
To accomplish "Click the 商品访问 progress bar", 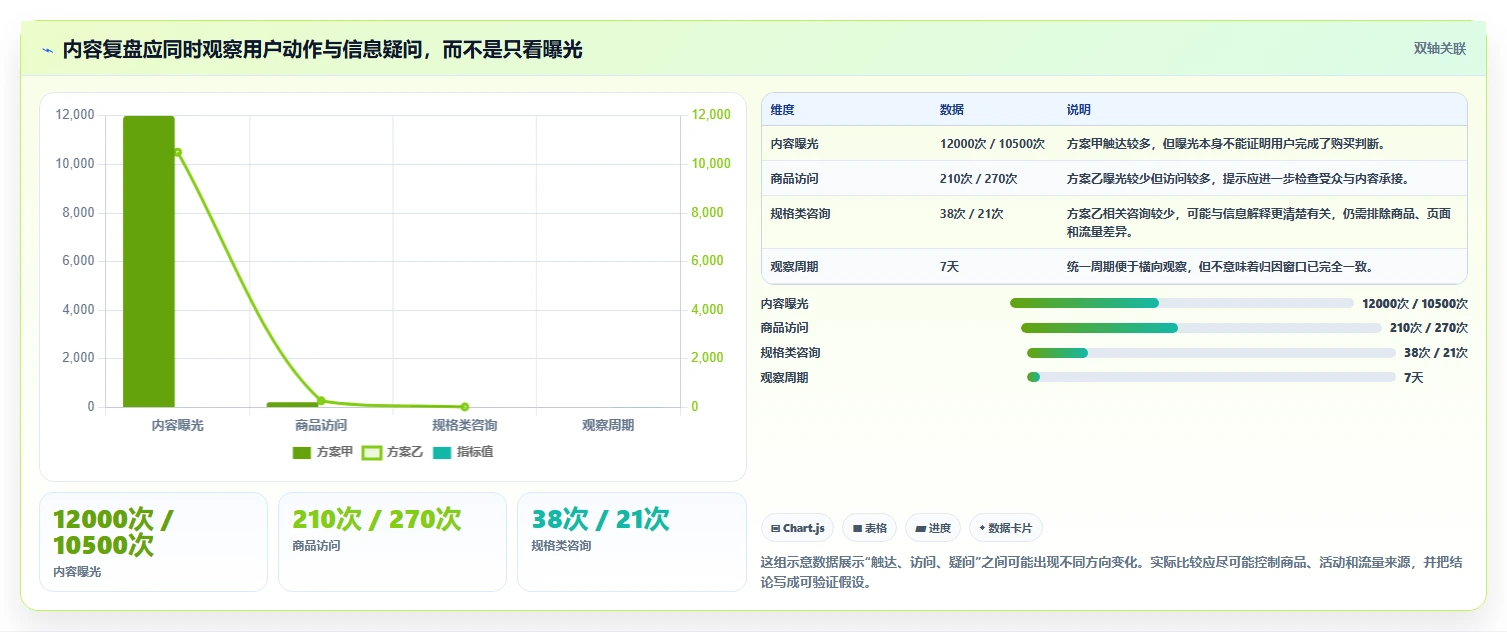I will pos(1201,328).
